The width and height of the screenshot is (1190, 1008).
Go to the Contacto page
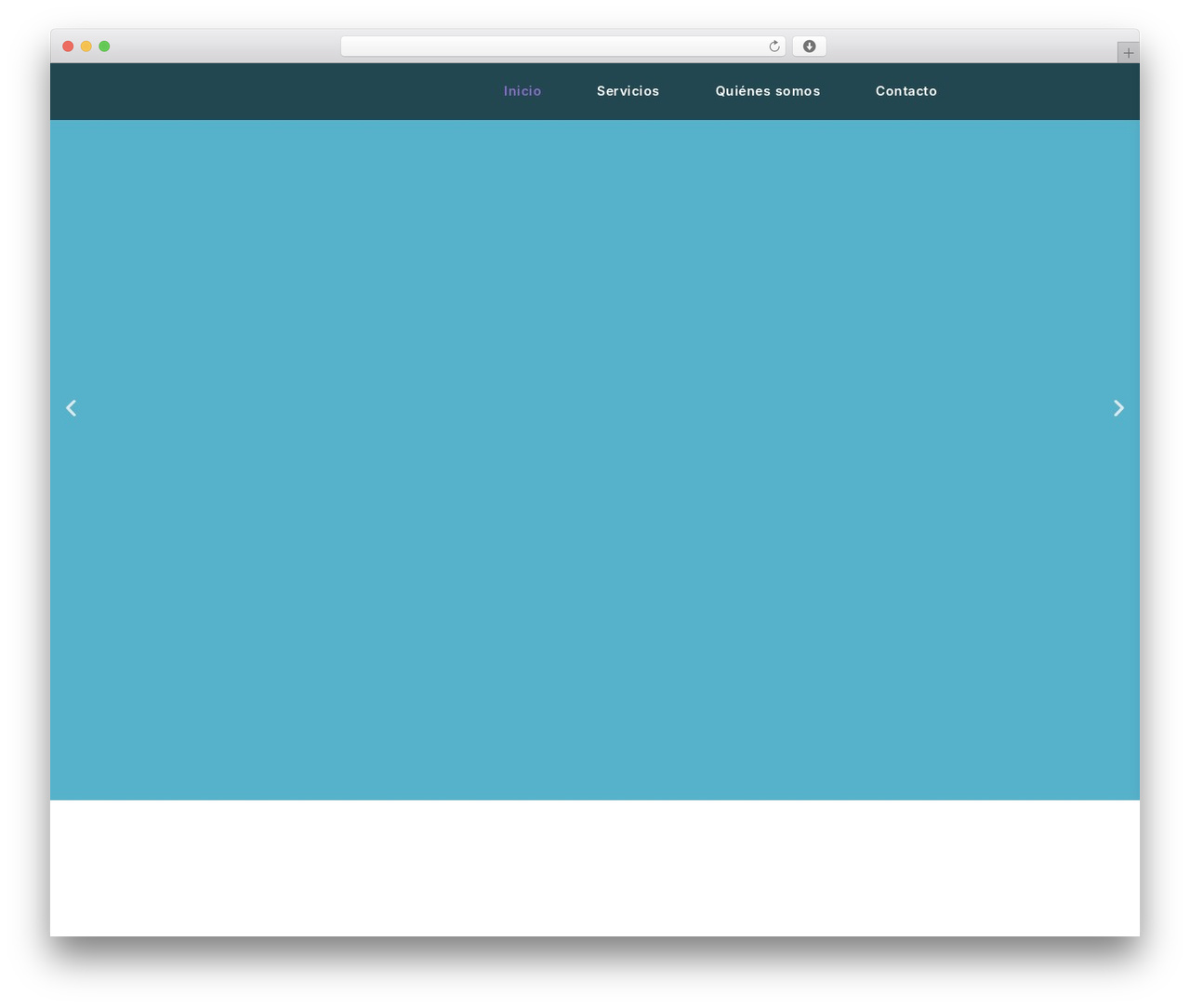point(906,91)
